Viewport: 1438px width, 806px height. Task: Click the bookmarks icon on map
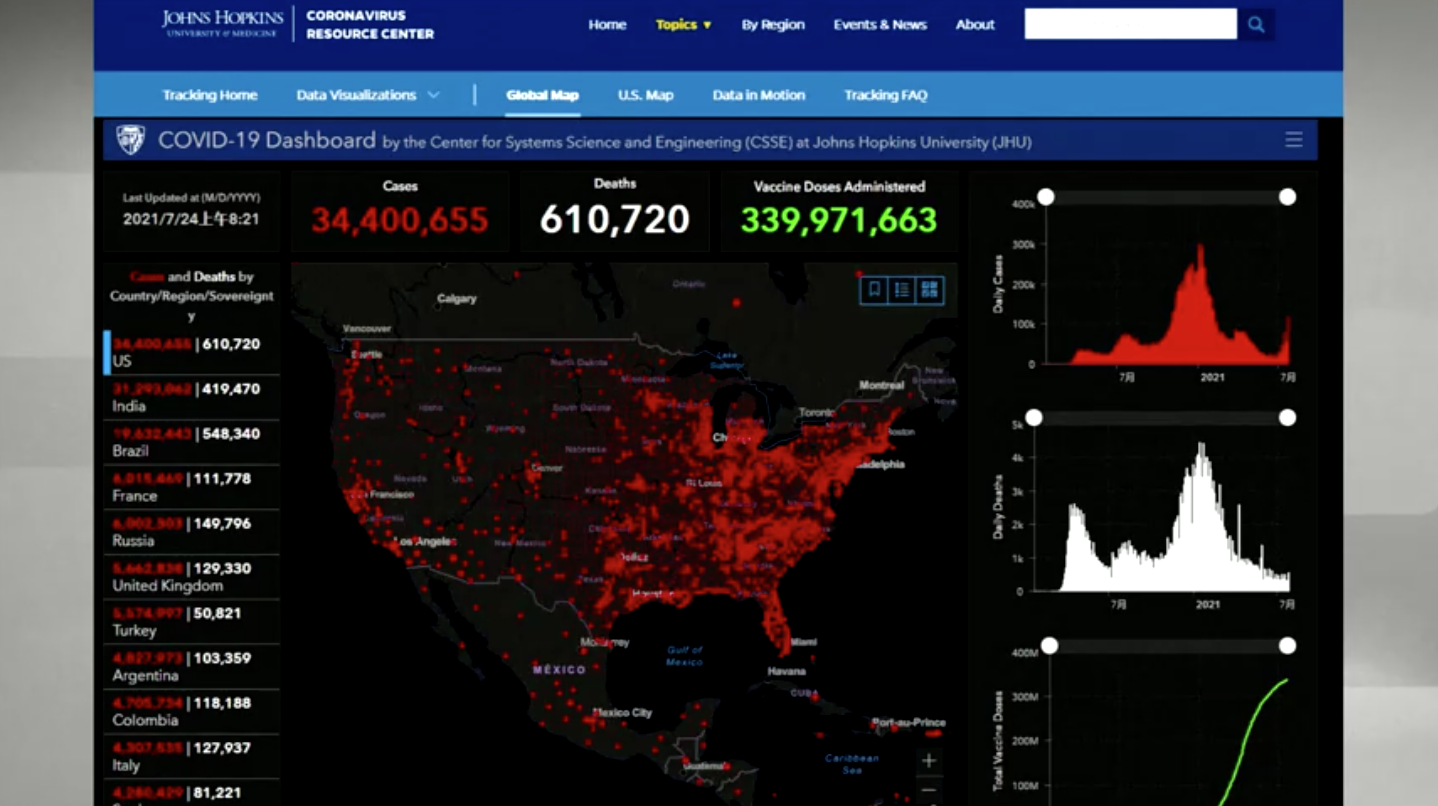click(874, 290)
